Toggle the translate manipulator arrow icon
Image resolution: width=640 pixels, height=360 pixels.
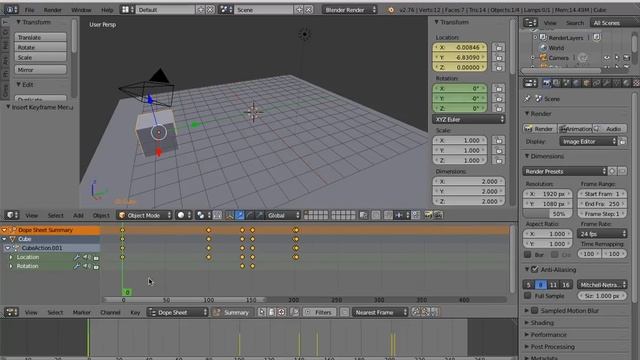click(x=240, y=215)
